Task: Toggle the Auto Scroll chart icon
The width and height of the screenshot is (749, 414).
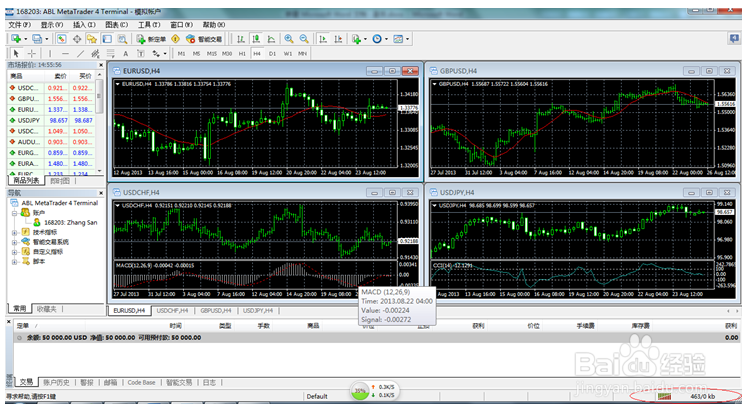Action: point(323,39)
